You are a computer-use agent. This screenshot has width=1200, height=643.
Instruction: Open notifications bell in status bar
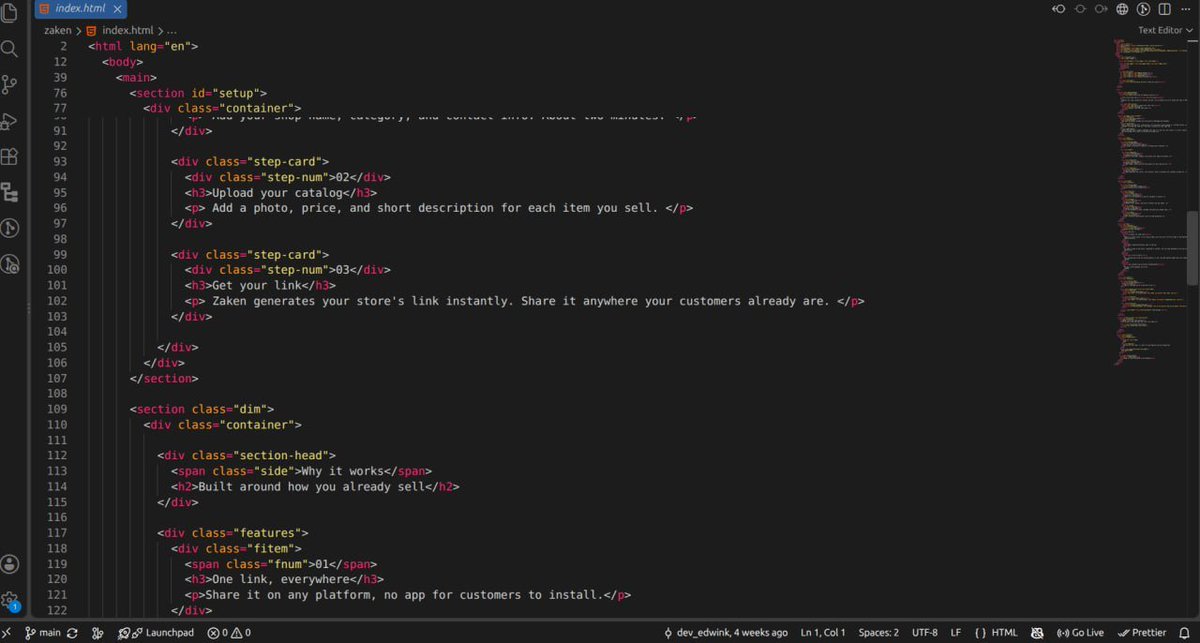[x=1184, y=633]
